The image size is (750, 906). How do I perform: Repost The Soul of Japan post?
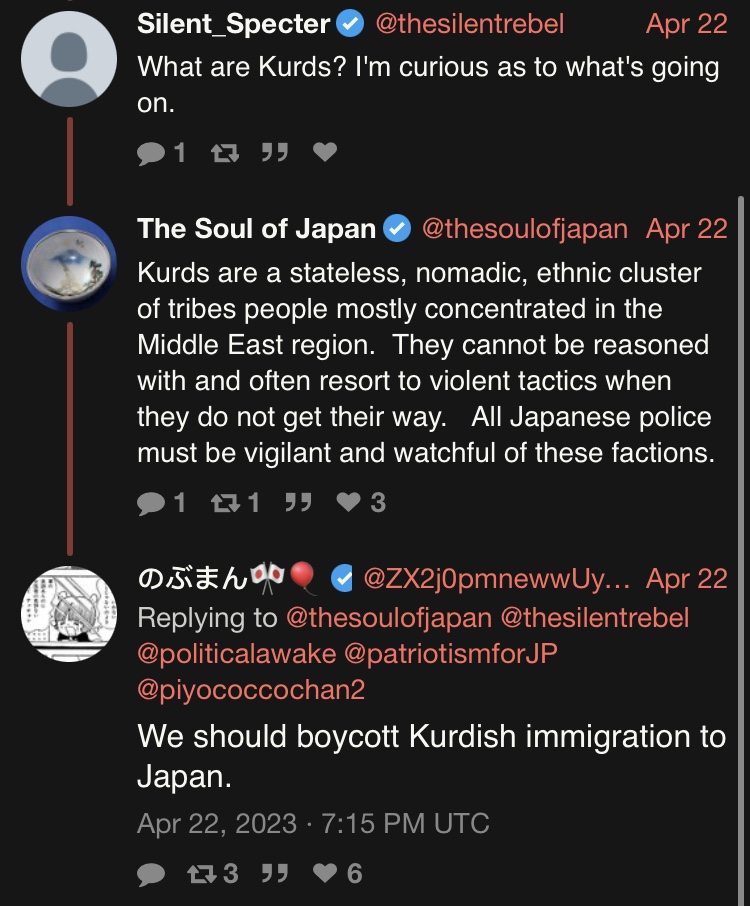click(225, 502)
